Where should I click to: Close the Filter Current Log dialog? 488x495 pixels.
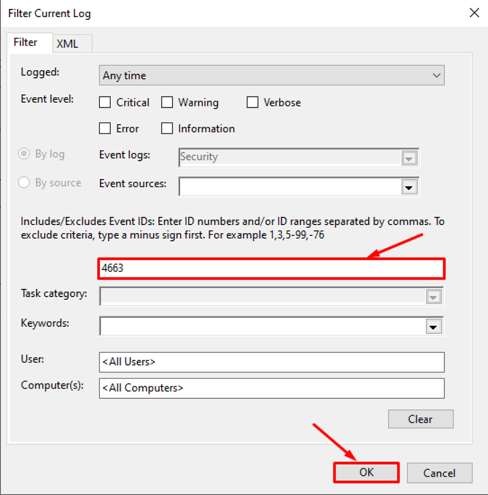474,13
